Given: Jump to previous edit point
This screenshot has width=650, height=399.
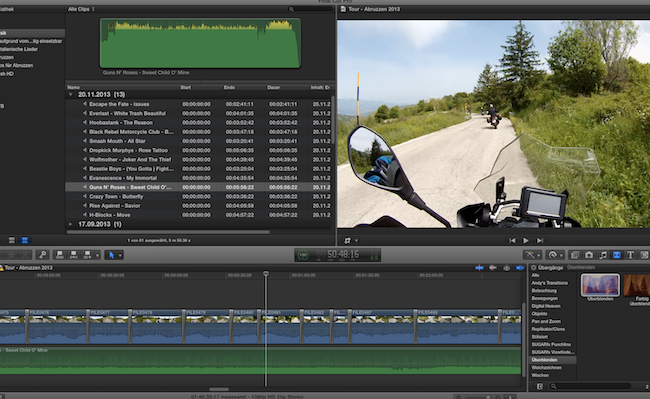Looking at the screenshot, I should point(512,240).
